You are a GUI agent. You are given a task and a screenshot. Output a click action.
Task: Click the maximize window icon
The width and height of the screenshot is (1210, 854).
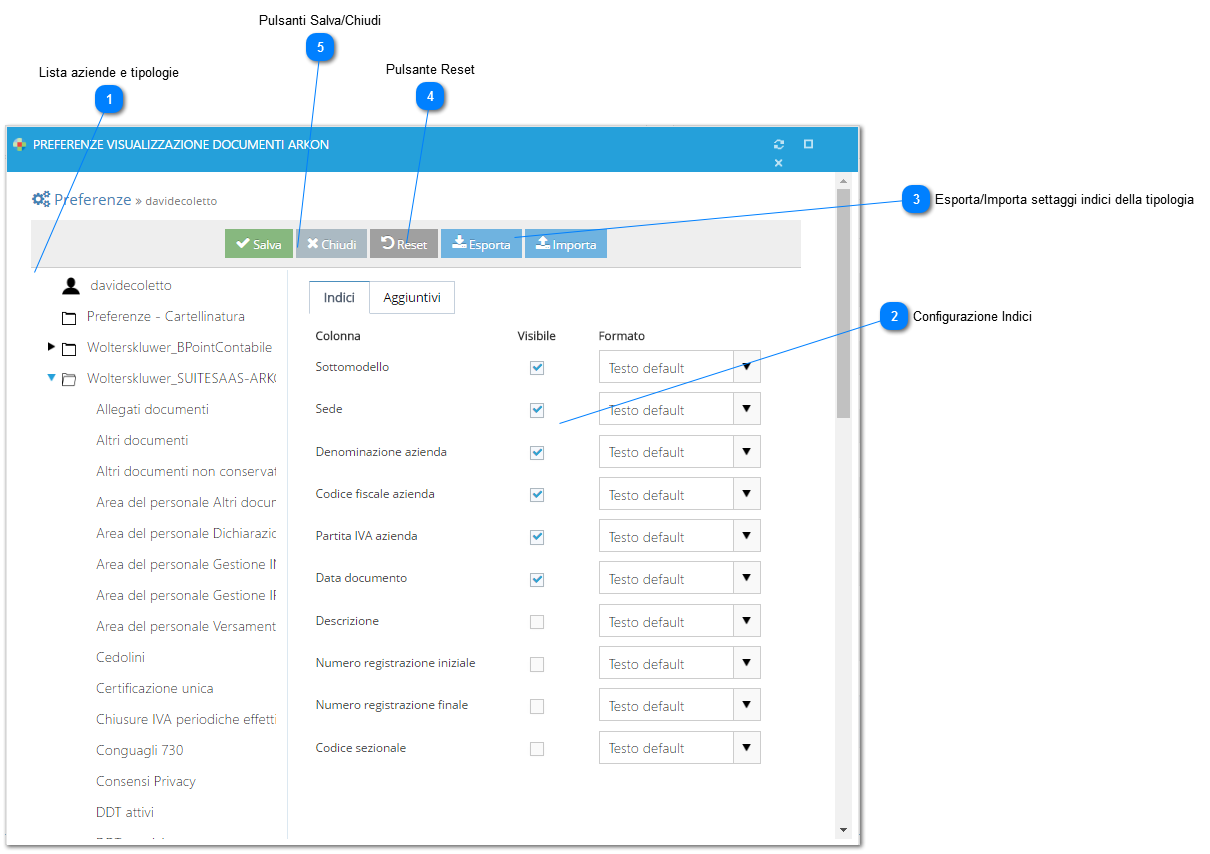click(808, 144)
